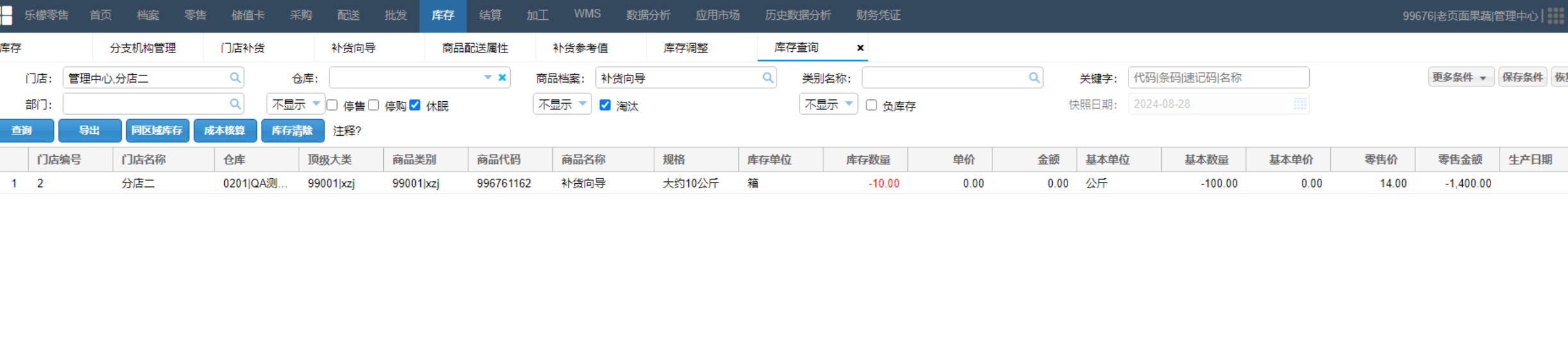Open the 零售 main menu

pyautogui.click(x=195, y=15)
